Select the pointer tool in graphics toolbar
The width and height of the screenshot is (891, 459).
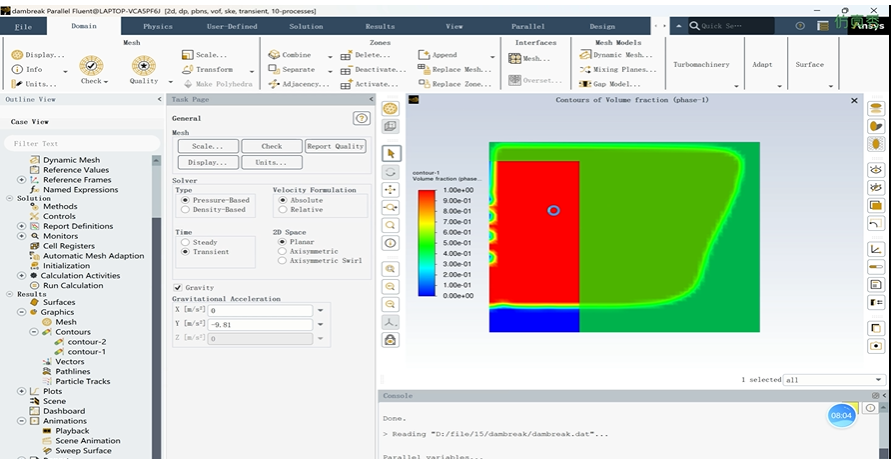coord(390,153)
